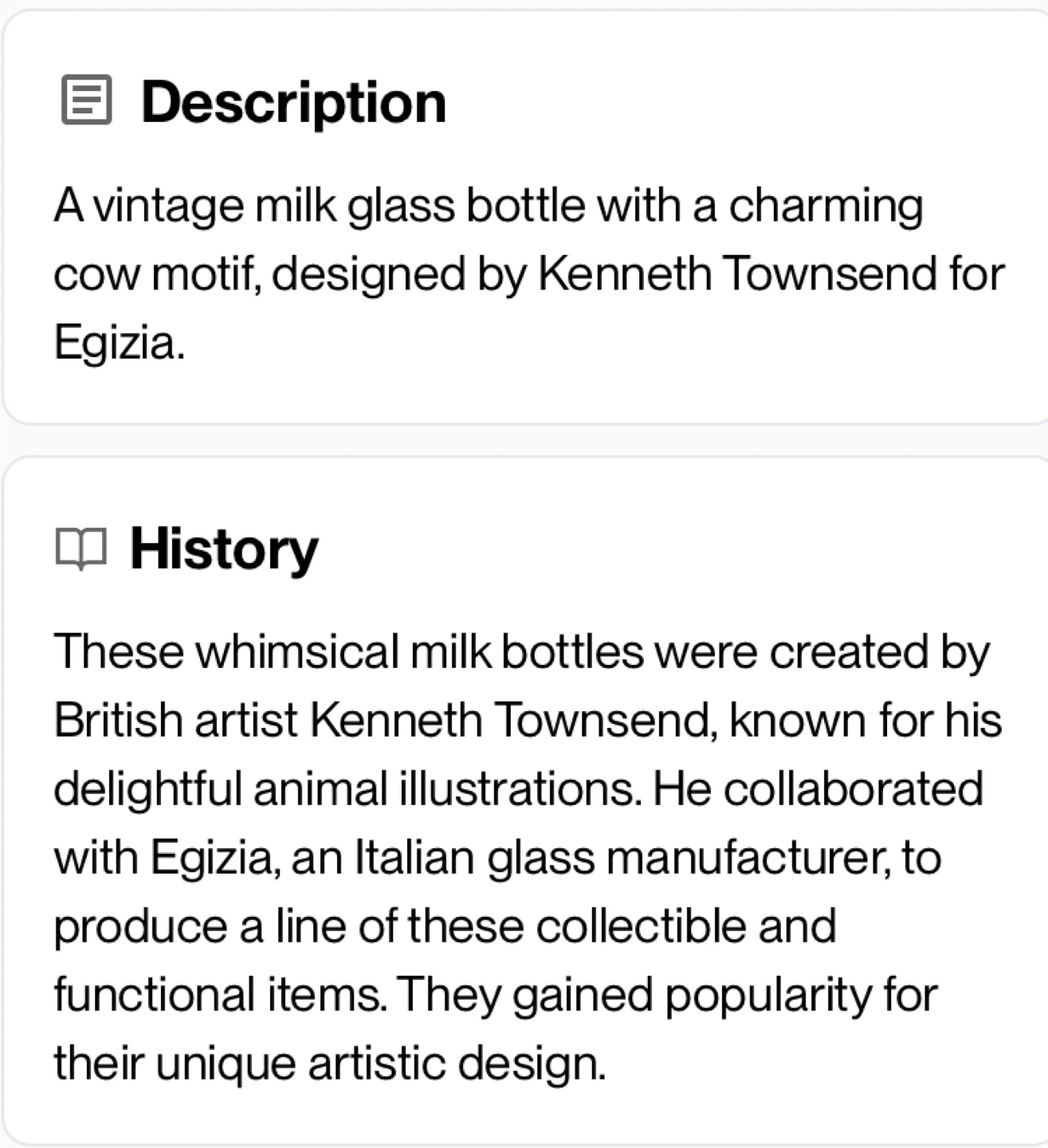Click the Description document icon
This screenshot has height=1148, width=1048.
coord(86,100)
